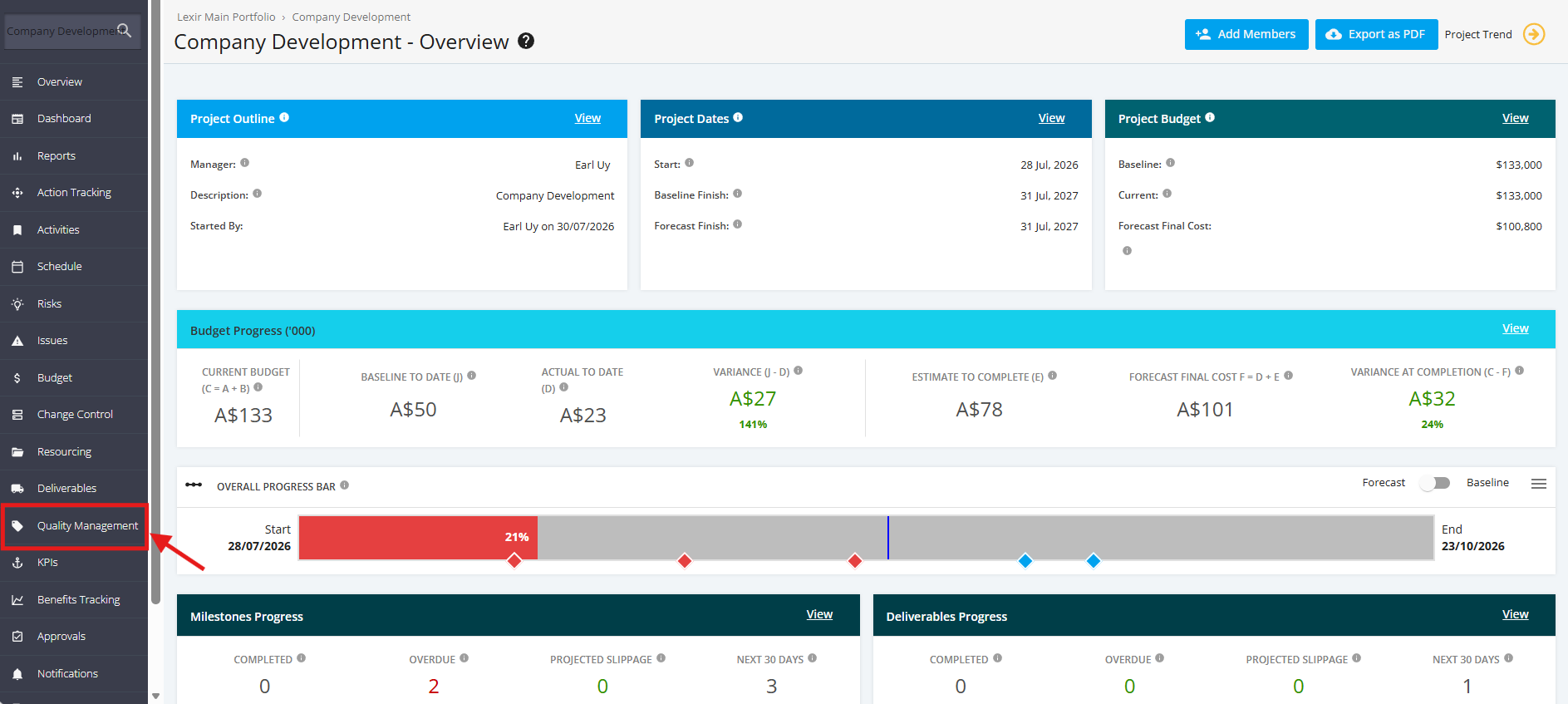Viewport: 1568px width, 704px height.
Task: Click info icon next to Overall Progress Bar
Action: point(345,485)
